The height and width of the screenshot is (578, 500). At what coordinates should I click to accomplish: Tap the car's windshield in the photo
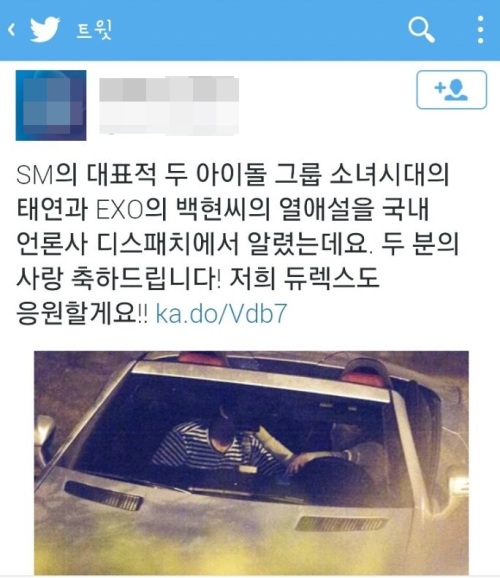coord(240,435)
